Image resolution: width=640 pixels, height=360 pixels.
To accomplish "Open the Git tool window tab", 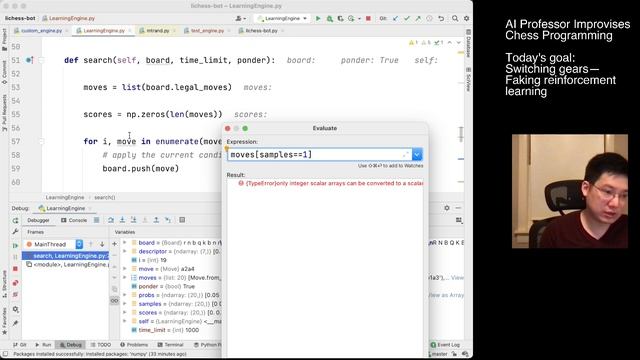I will pos(20,345).
